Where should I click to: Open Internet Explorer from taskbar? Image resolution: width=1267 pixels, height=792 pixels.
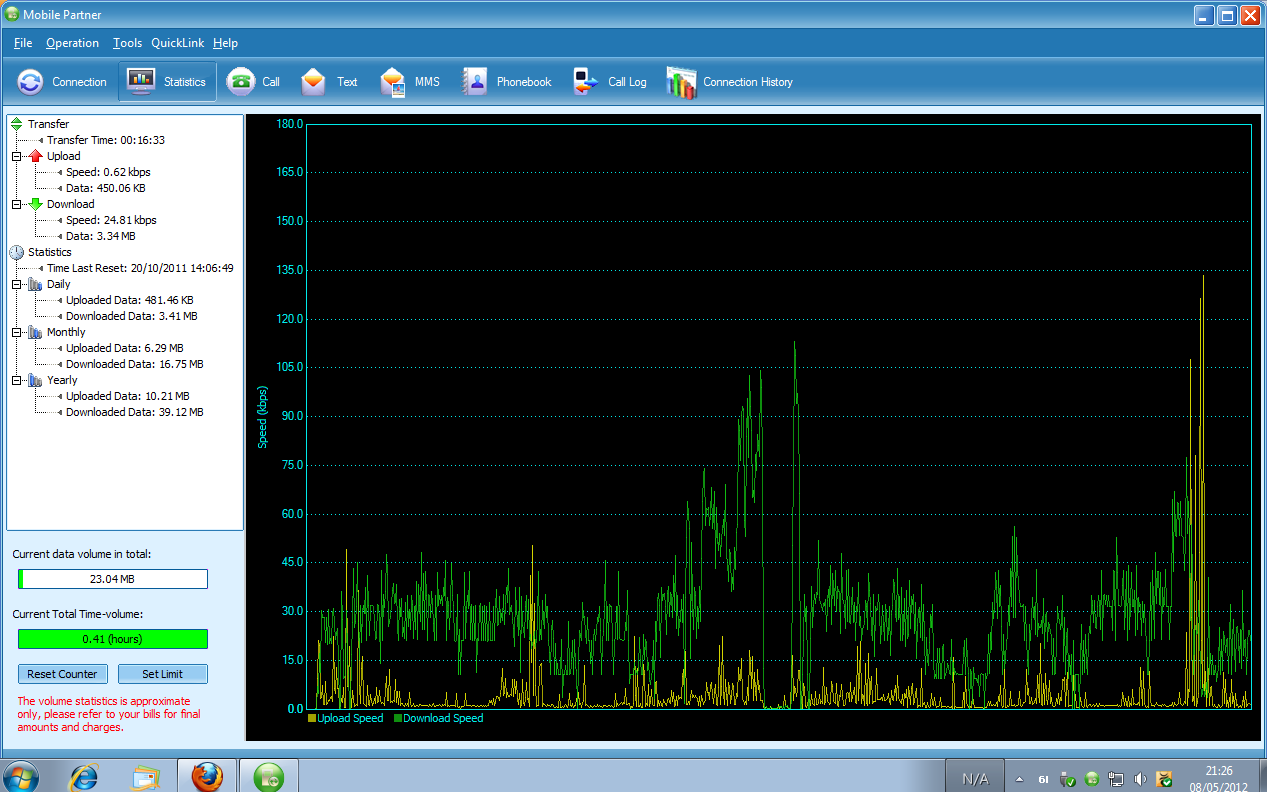84,776
